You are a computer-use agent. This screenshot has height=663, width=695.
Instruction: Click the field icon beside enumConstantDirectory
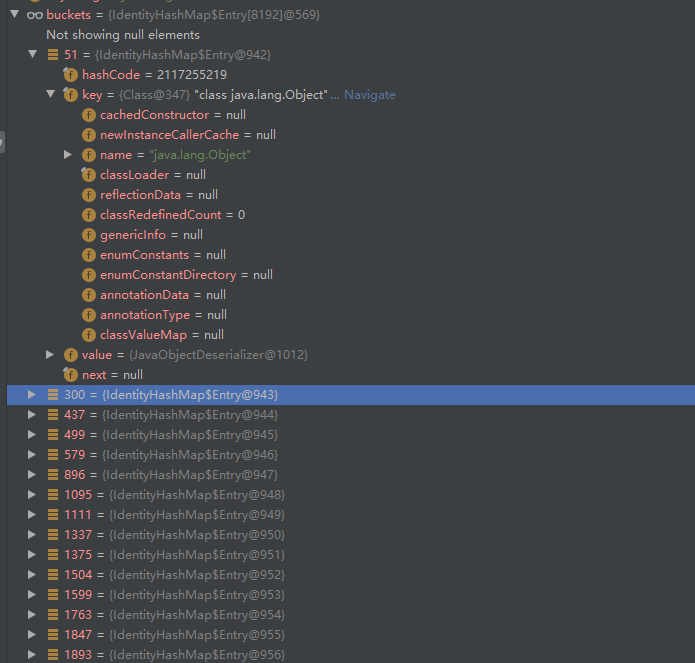[89, 275]
